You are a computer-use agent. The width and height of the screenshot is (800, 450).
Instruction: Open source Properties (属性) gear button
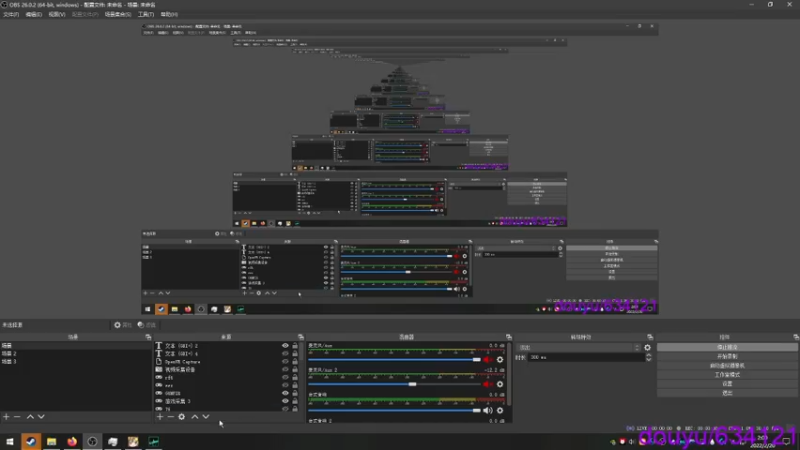click(123, 325)
